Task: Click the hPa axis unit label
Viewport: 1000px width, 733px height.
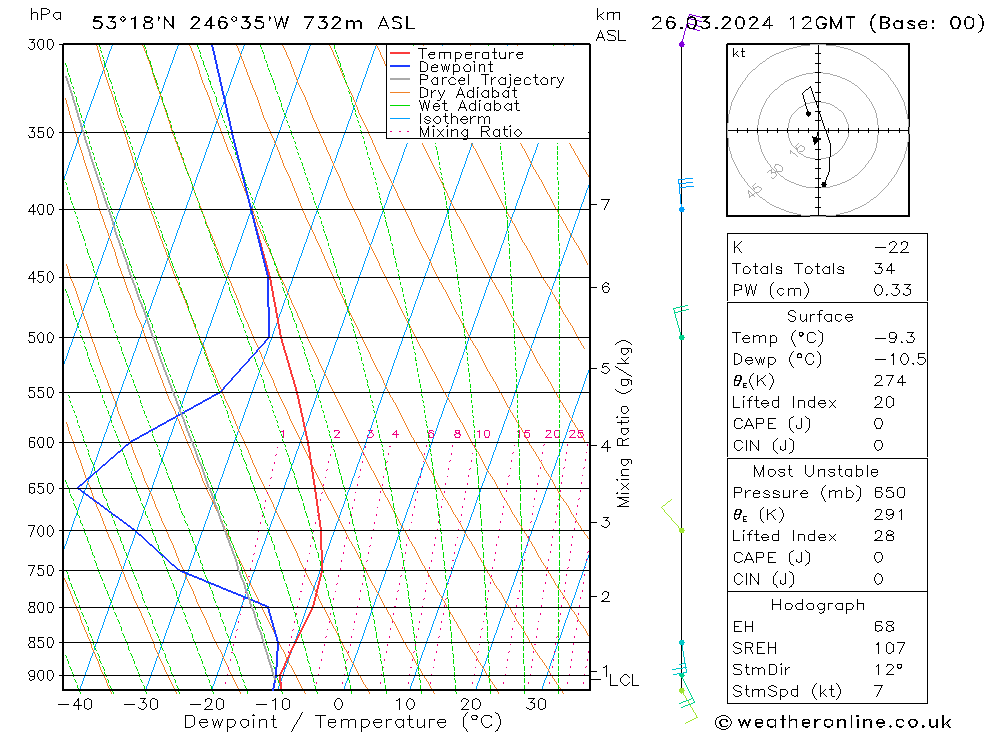Action: click(45, 15)
